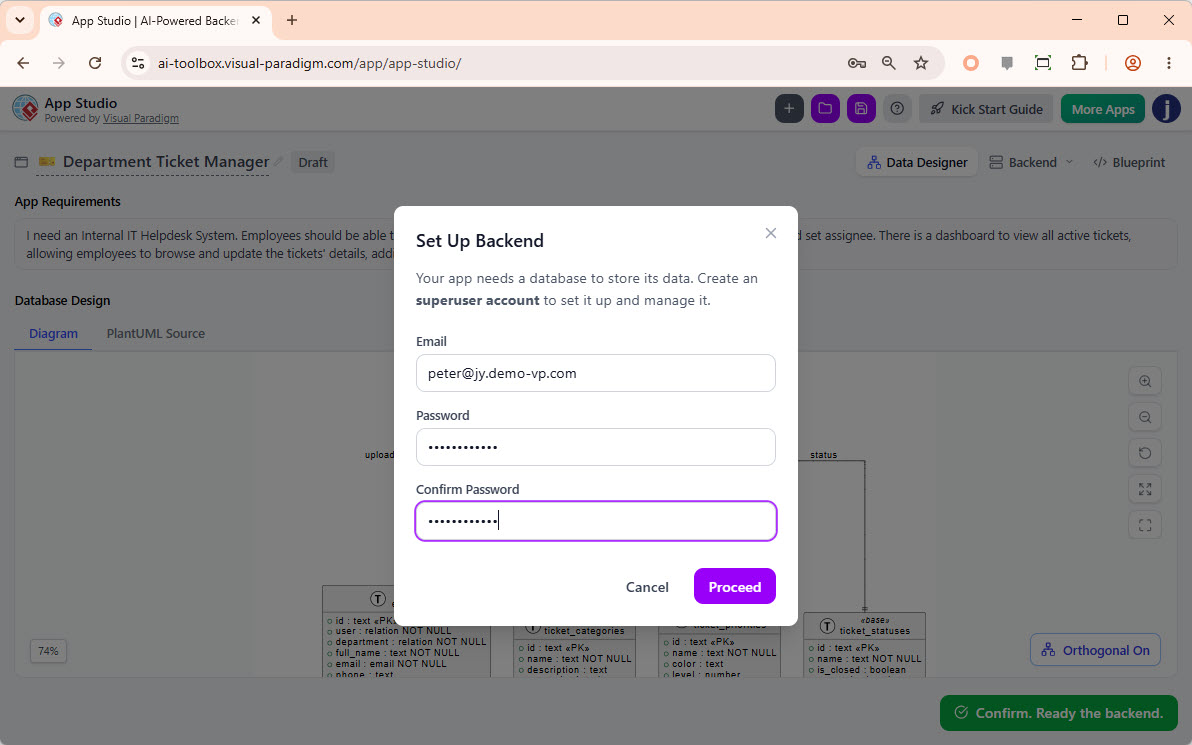Click the Proceed button
Image resolution: width=1192 pixels, height=745 pixels.
coord(734,586)
